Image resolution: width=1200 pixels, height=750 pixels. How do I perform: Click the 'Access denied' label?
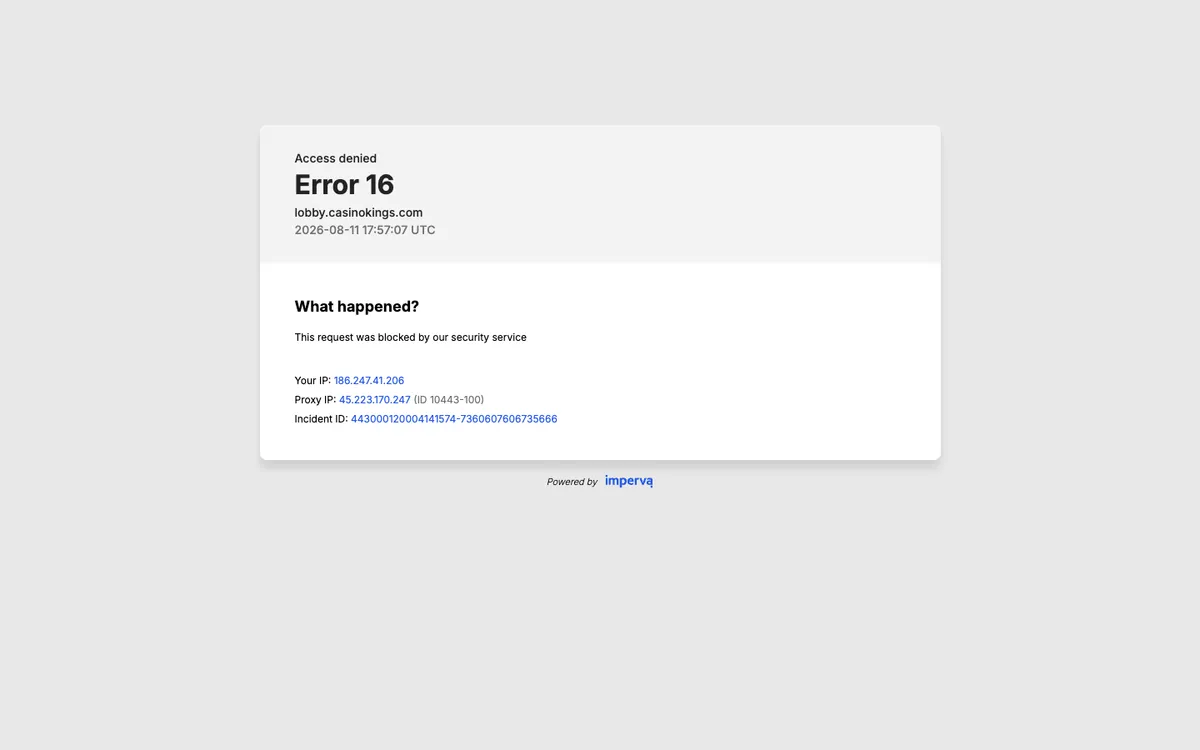point(336,158)
